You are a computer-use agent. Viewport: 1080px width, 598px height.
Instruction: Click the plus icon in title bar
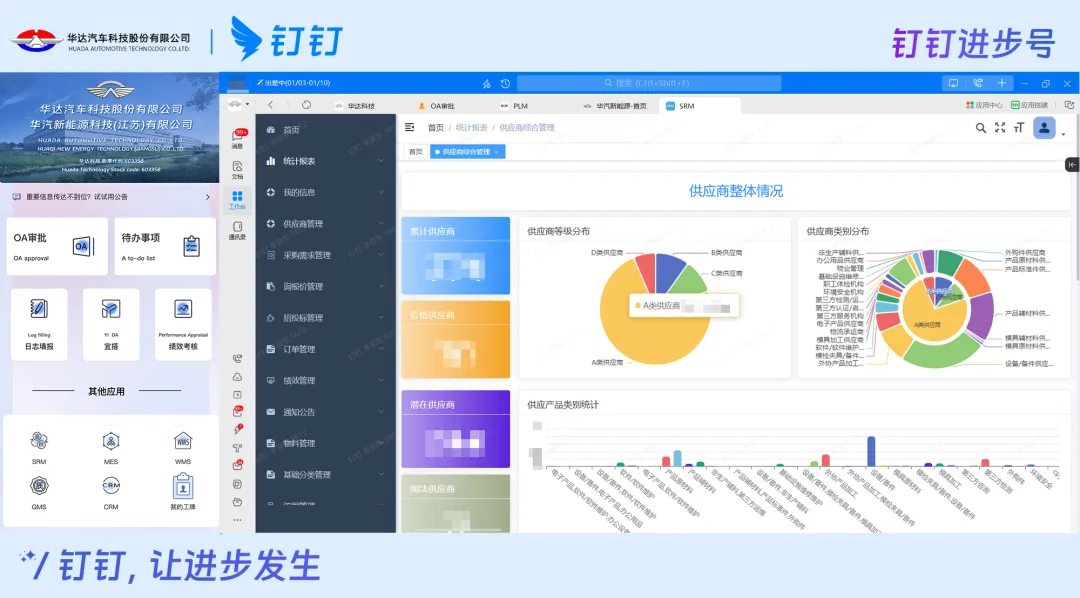click(x=1002, y=83)
